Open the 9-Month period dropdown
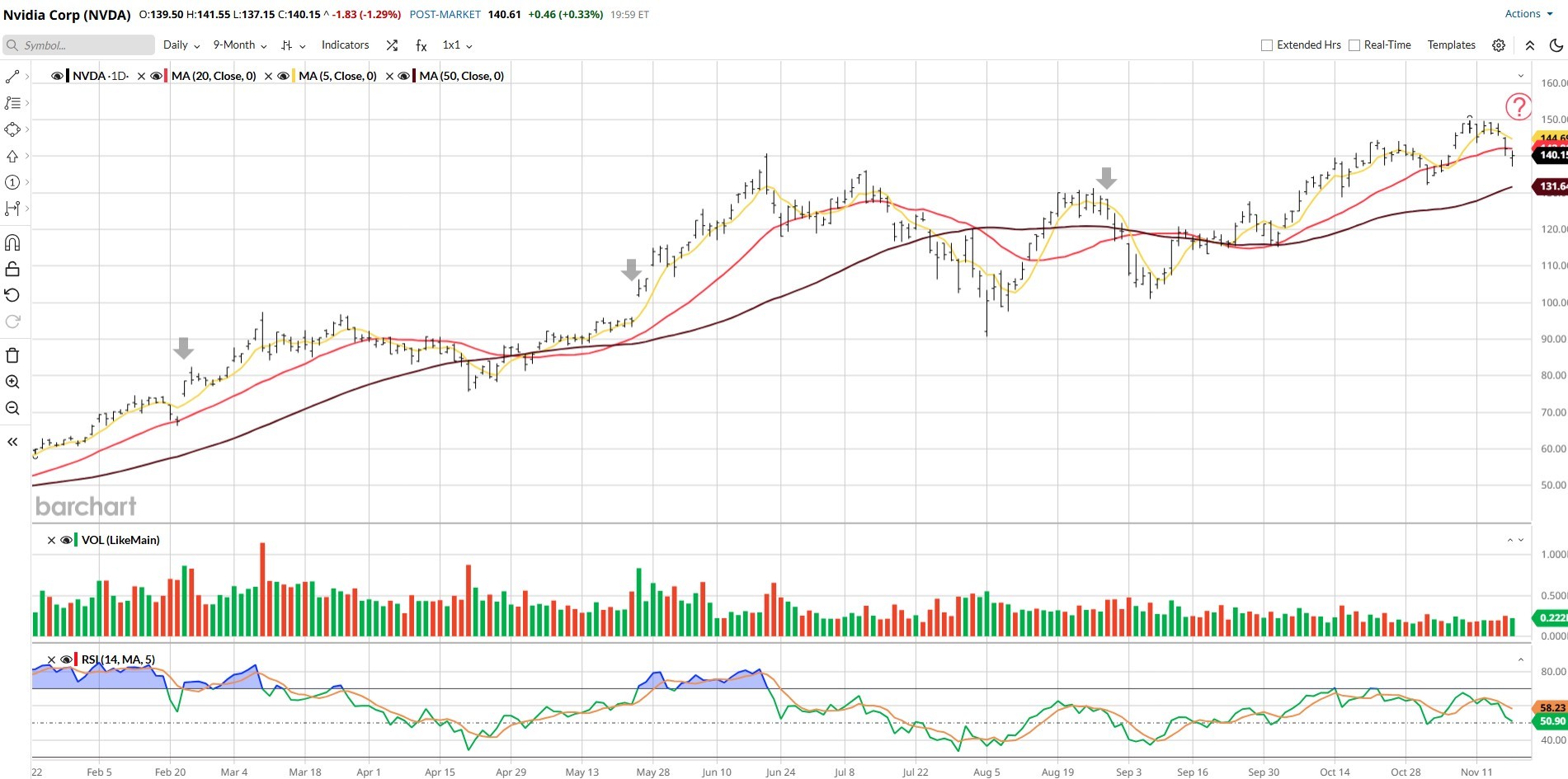 [x=239, y=45]
